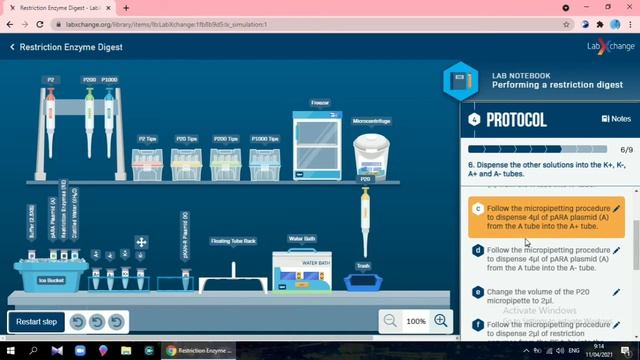Image resolution: width=640 pixels, height=360 pixels.
Task: Pick up the P200 micropipette
Action: 89,122
